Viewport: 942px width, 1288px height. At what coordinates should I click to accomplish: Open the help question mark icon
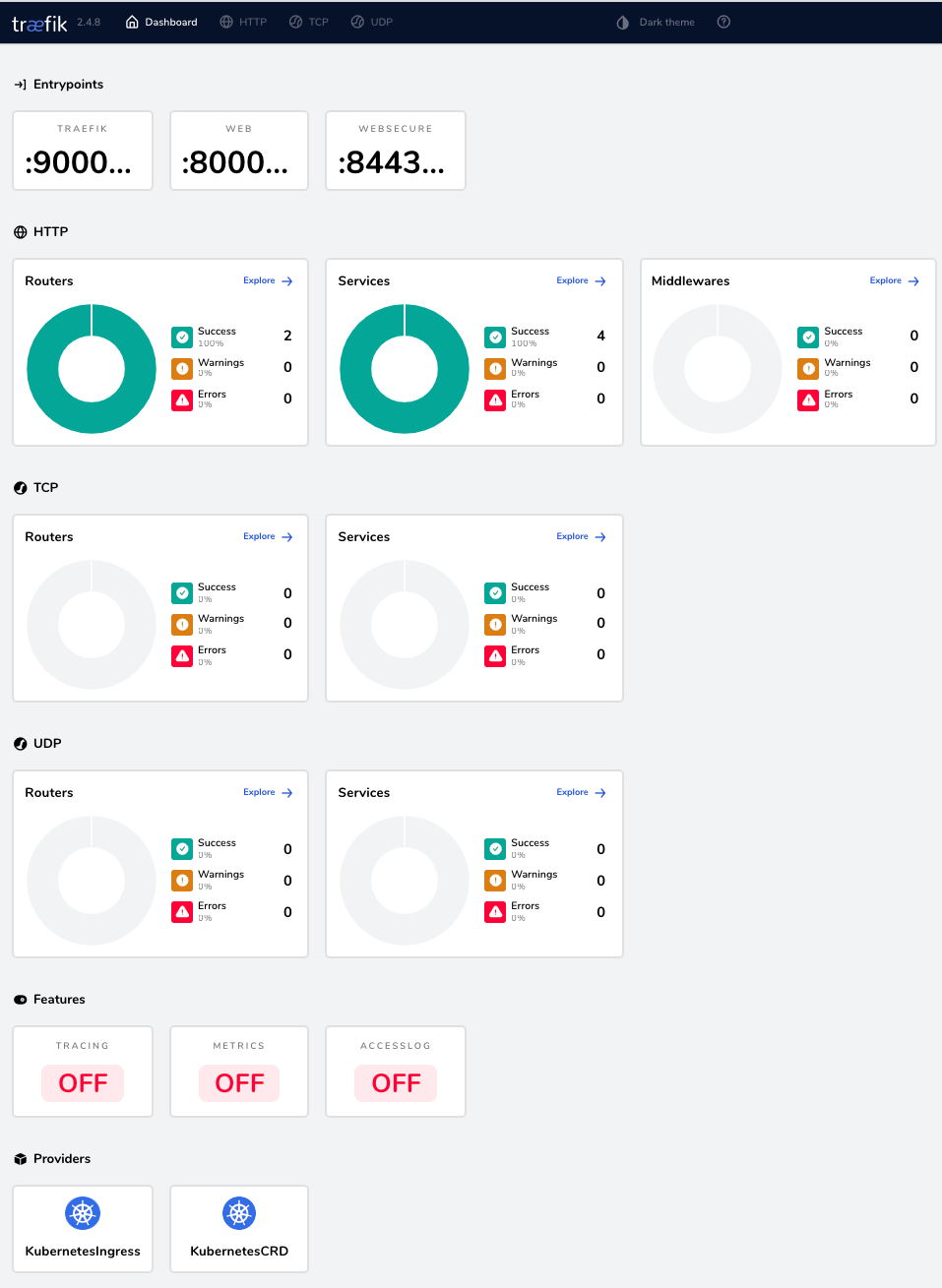pos(723,22)
